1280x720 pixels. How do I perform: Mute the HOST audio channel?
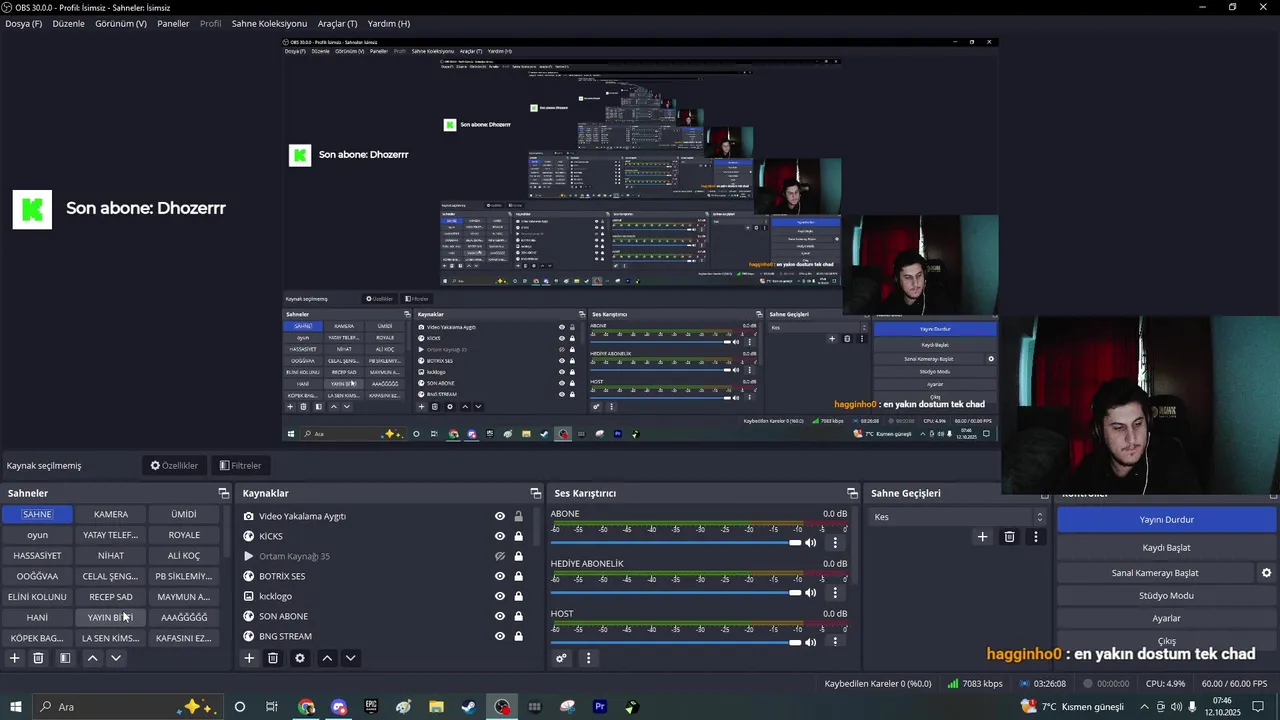click(811, 642)
